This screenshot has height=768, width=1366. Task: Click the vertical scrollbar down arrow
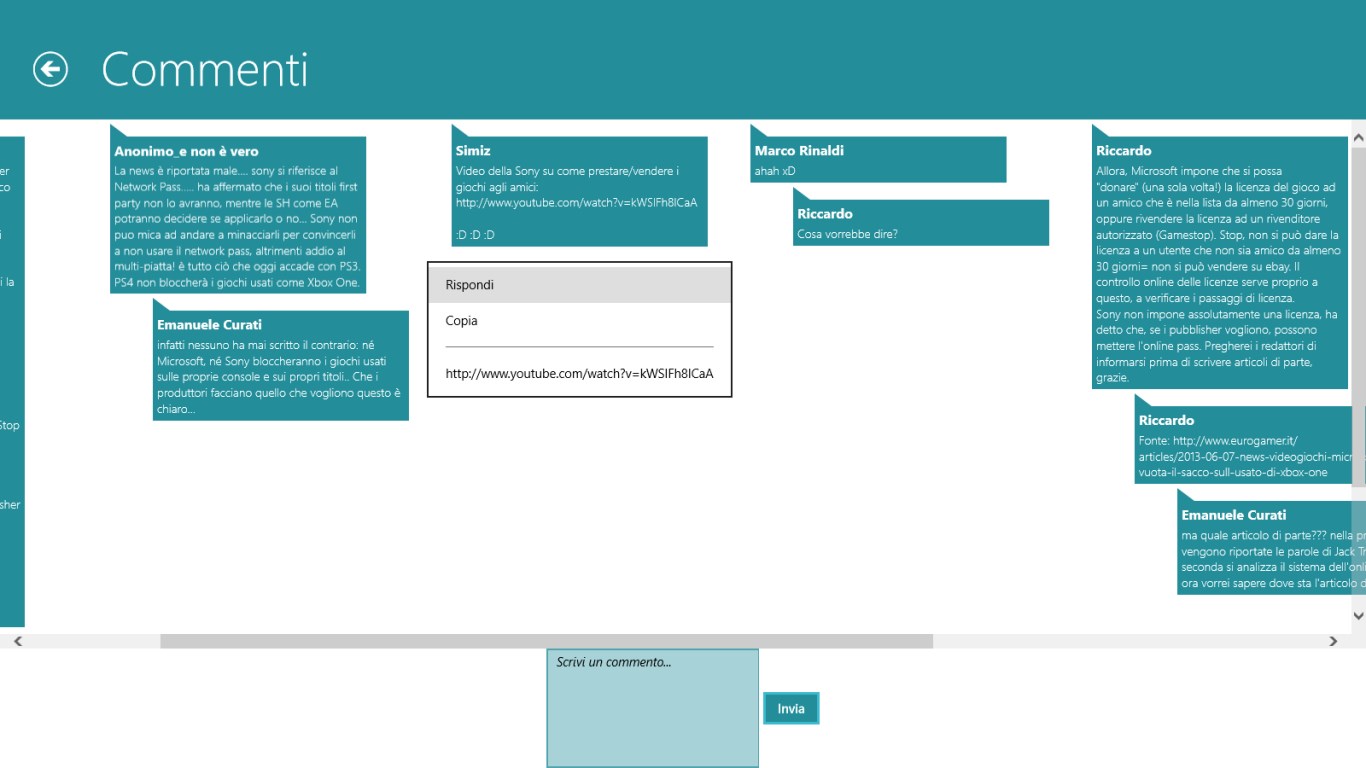coord(1358,616)
